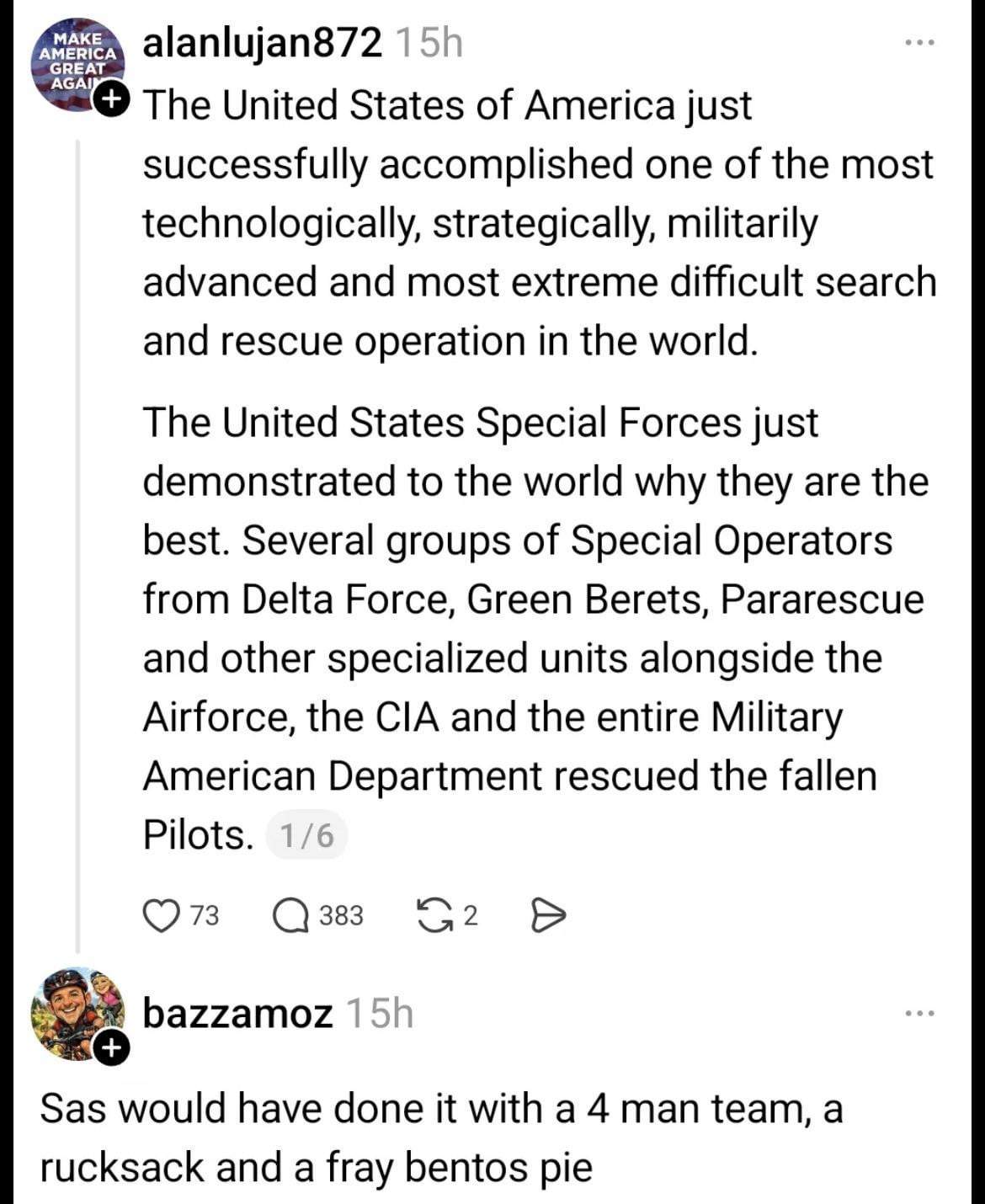Open replies via the comment bubble icon

(x=291, y=915)
